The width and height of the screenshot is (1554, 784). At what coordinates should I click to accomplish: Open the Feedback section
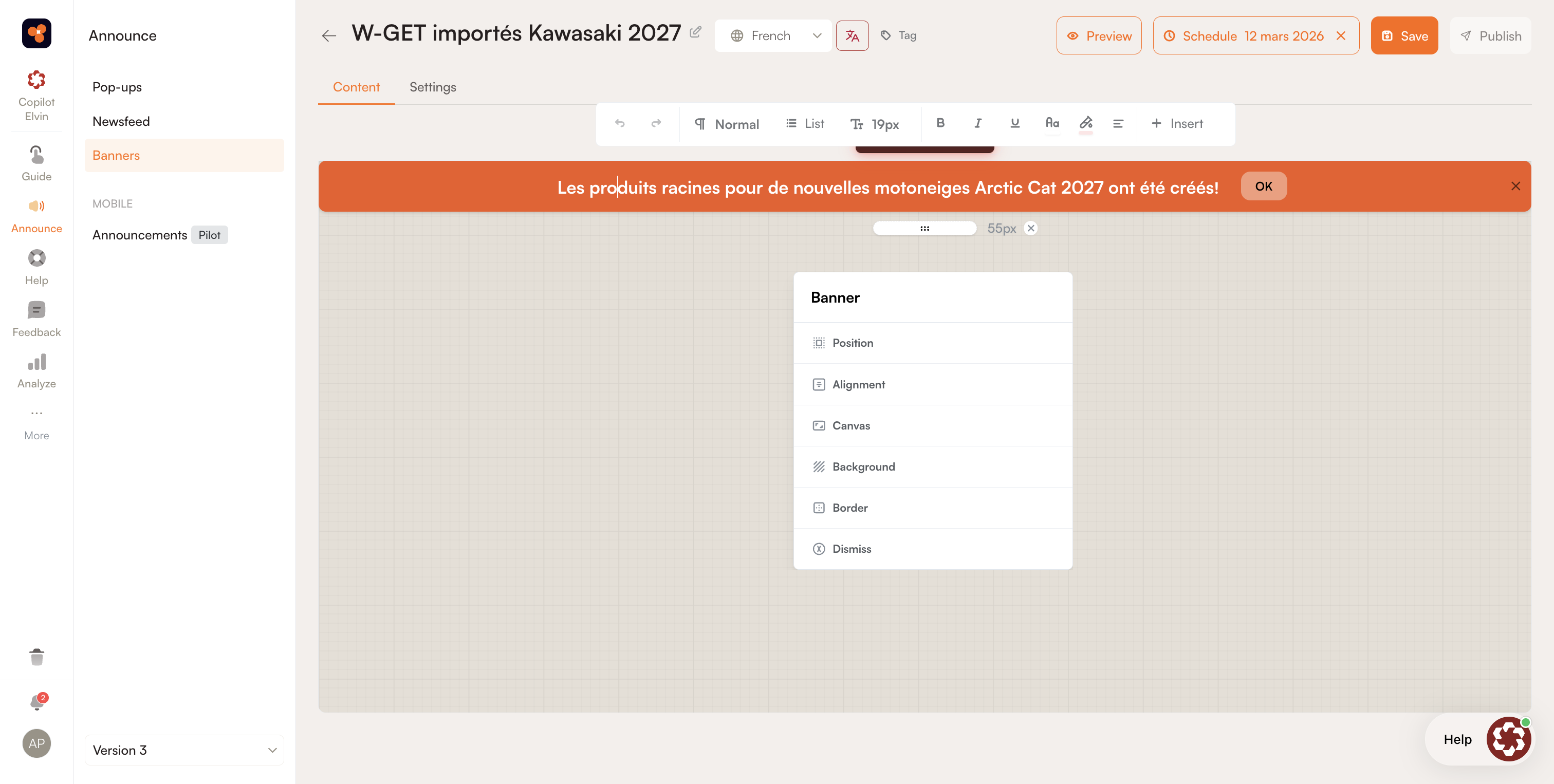36,320
